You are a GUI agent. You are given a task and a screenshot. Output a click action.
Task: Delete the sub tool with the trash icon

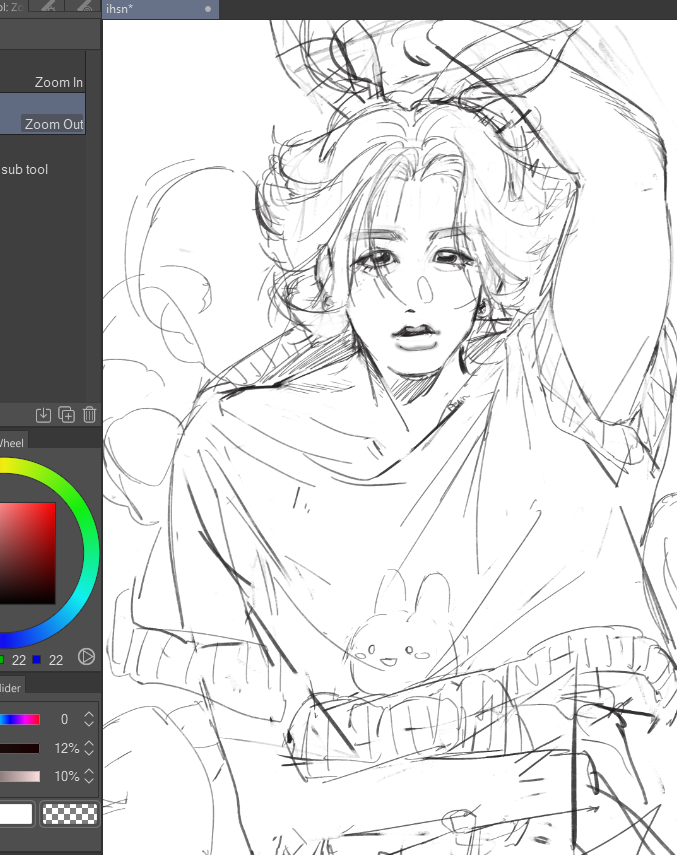point(89,415)
